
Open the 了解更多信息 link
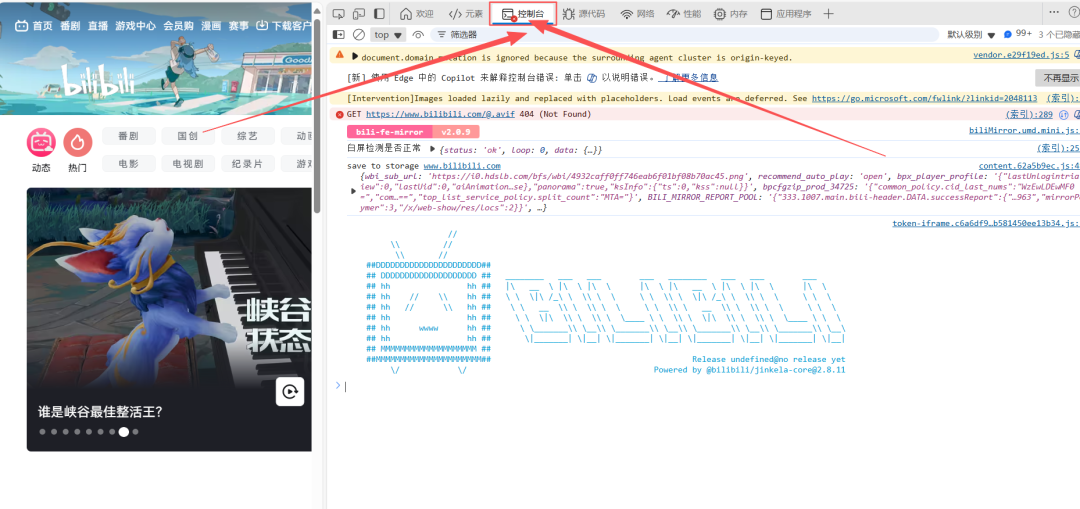[x=687, y=78]
